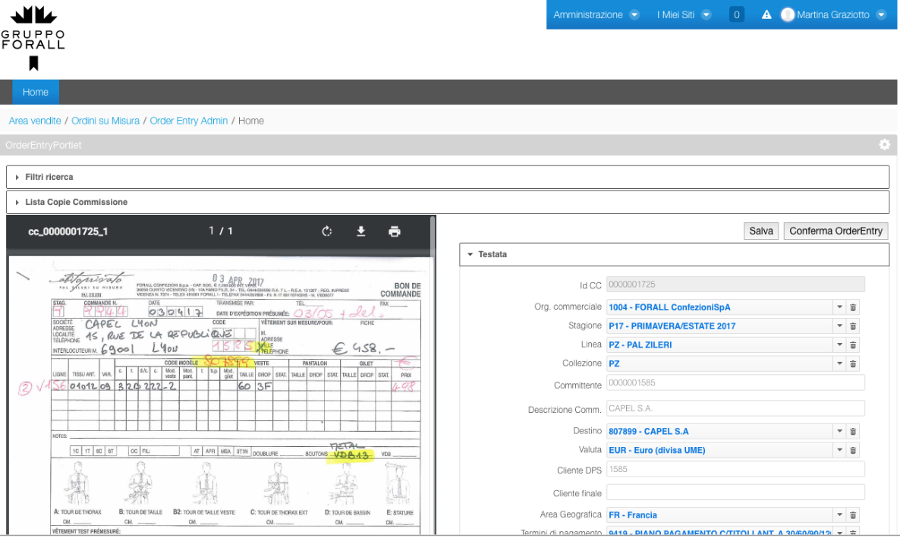Open Order Entry Admin breadcrumb link

pos(189,121)
